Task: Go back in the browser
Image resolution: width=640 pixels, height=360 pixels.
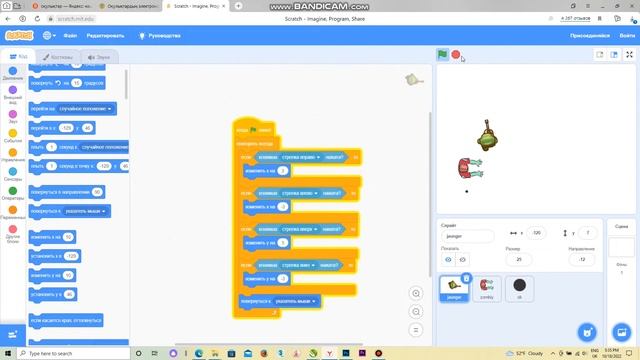Action: click(x=8, y=19)
